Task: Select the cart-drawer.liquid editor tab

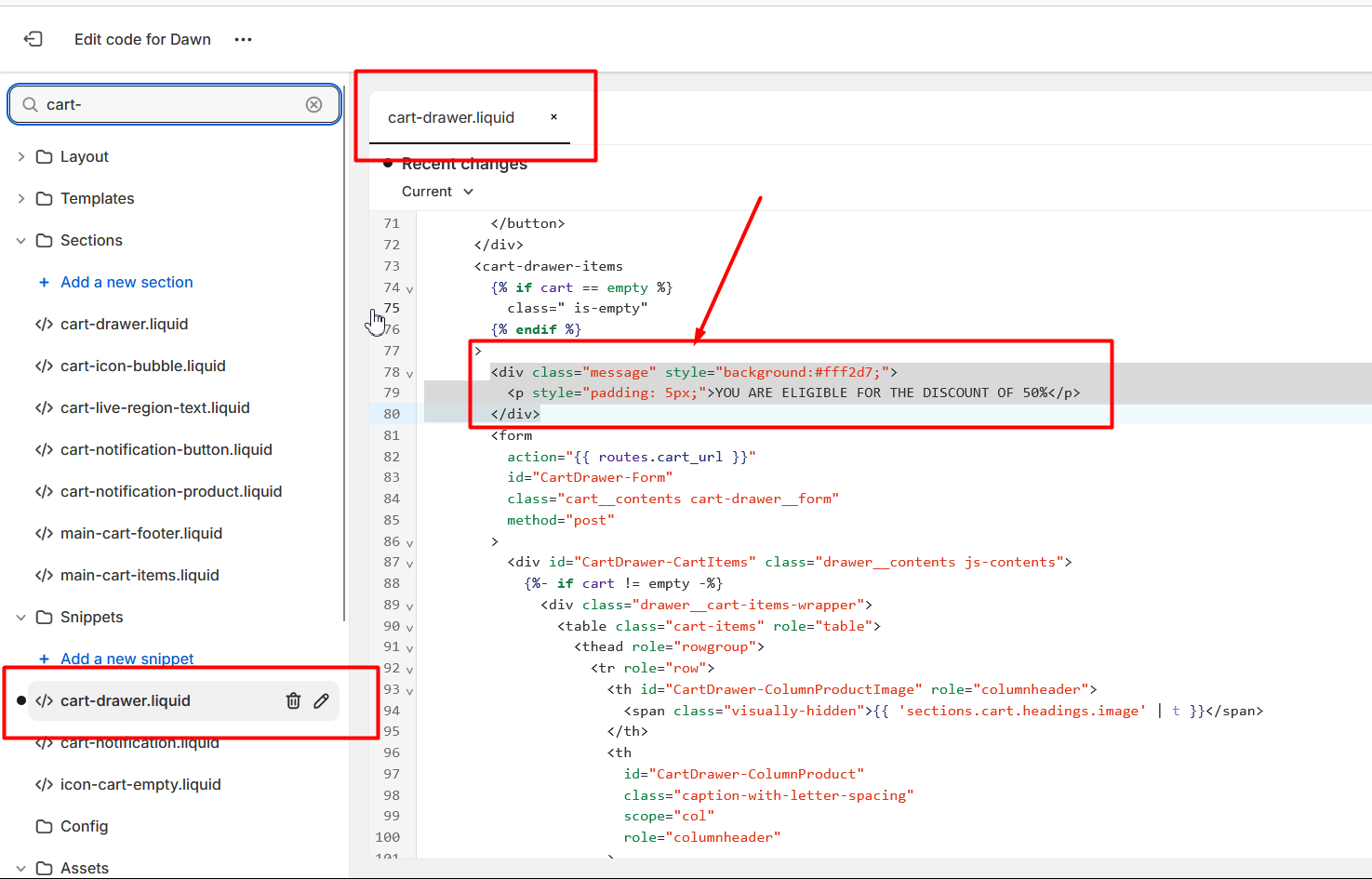Action: click(451, 117)
